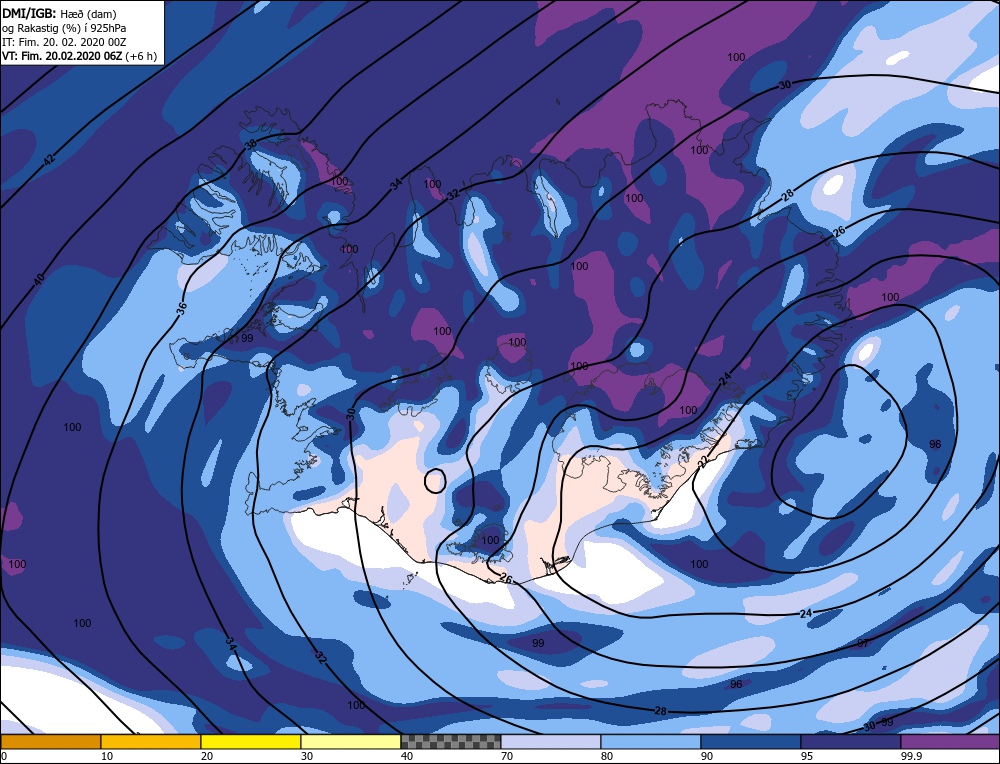The image size is (1000, 764).
Task: Click the '(+6 h)' forecast offset text
Action: point(141,56)
